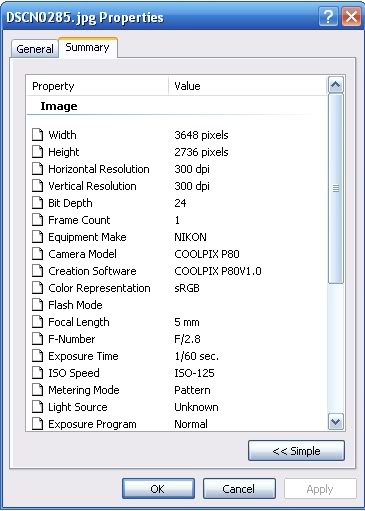
Task: Select the Metering Mode label
Action: coord(84,390)
